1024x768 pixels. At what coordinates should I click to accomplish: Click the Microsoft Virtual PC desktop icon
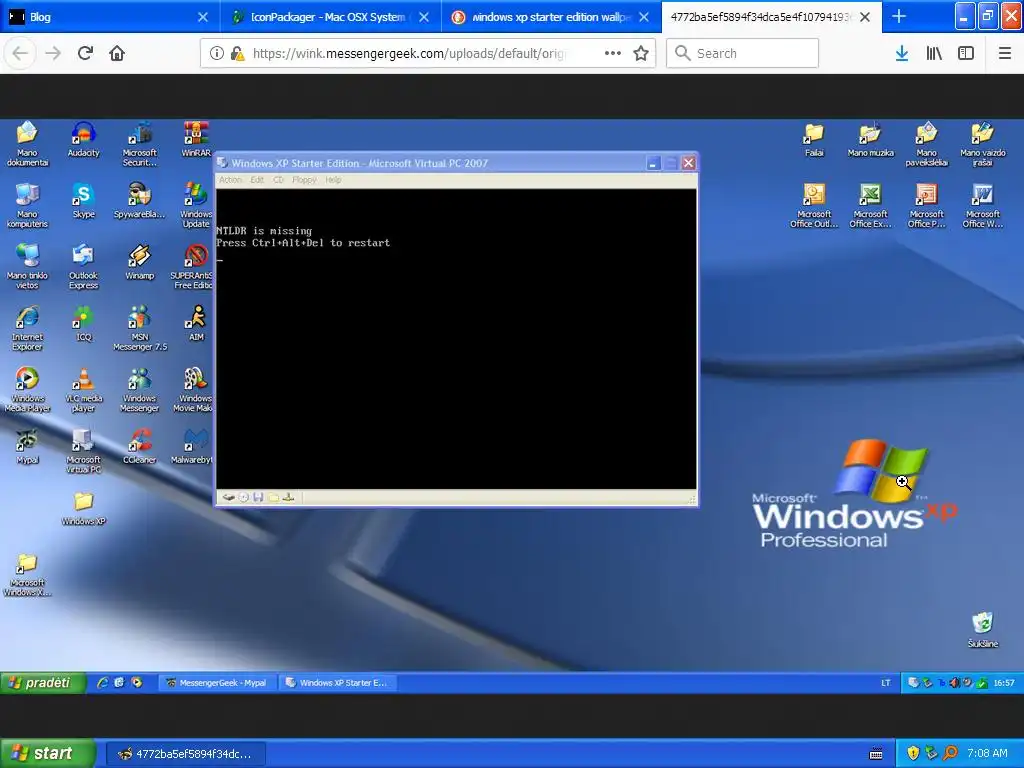tap(84, 451)
